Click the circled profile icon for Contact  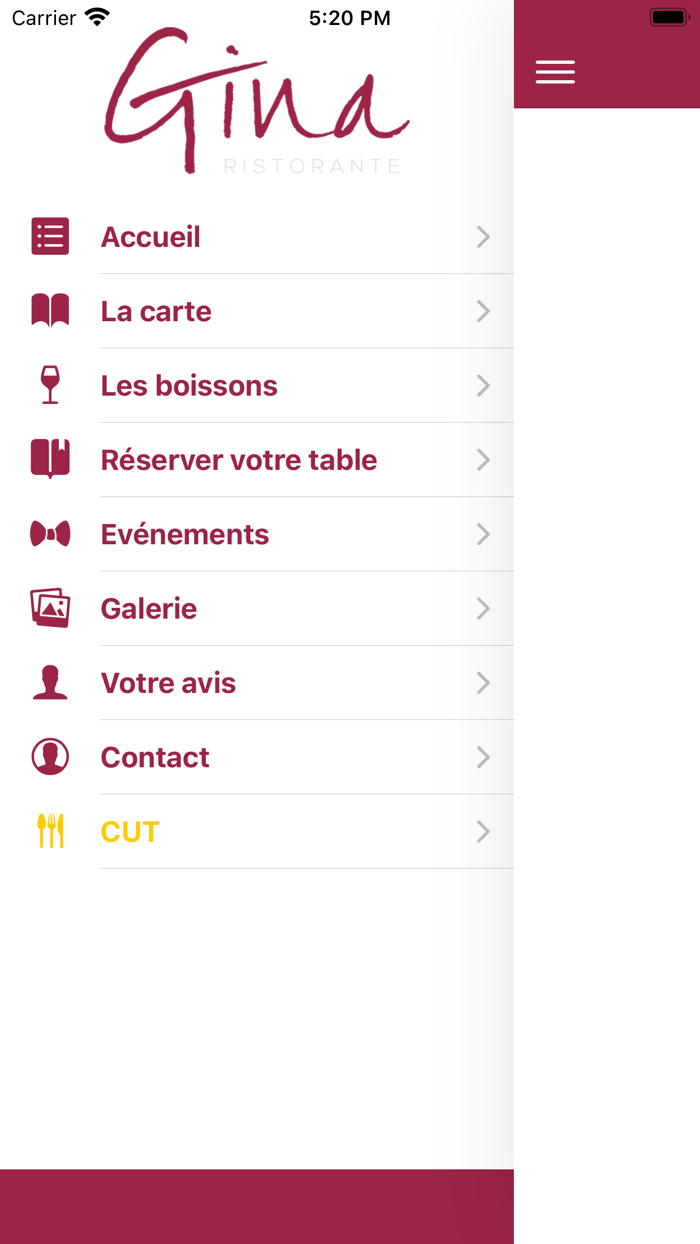(x=50, y=757)
